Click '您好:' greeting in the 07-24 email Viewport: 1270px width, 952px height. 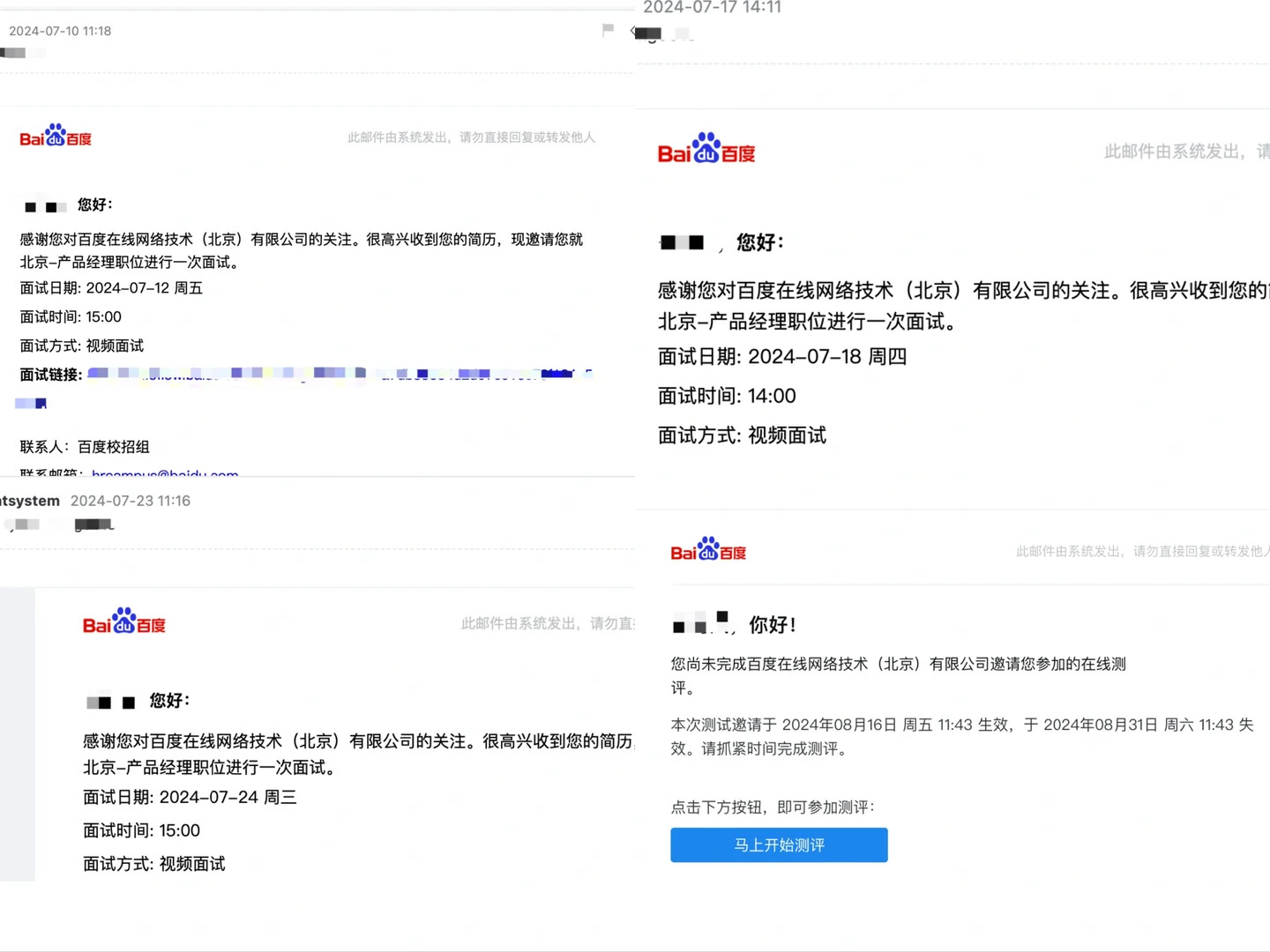point(169,701)
